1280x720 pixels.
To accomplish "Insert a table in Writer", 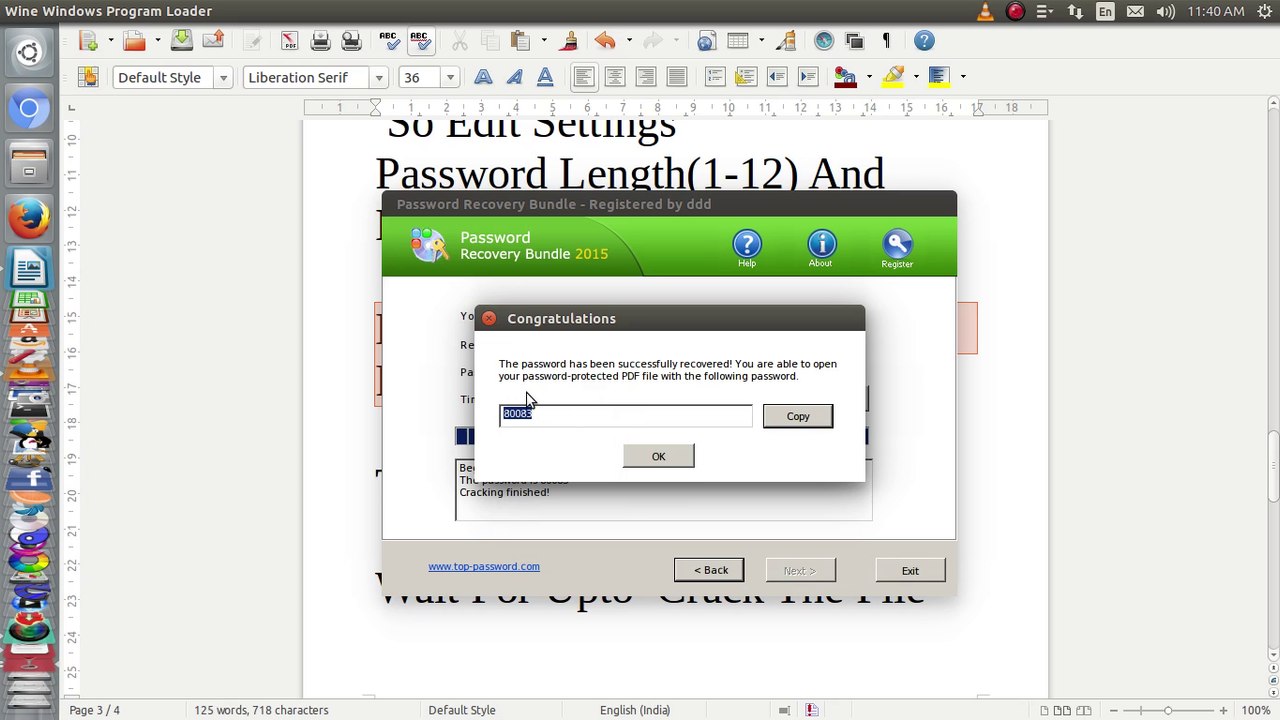I will [738, 41].
